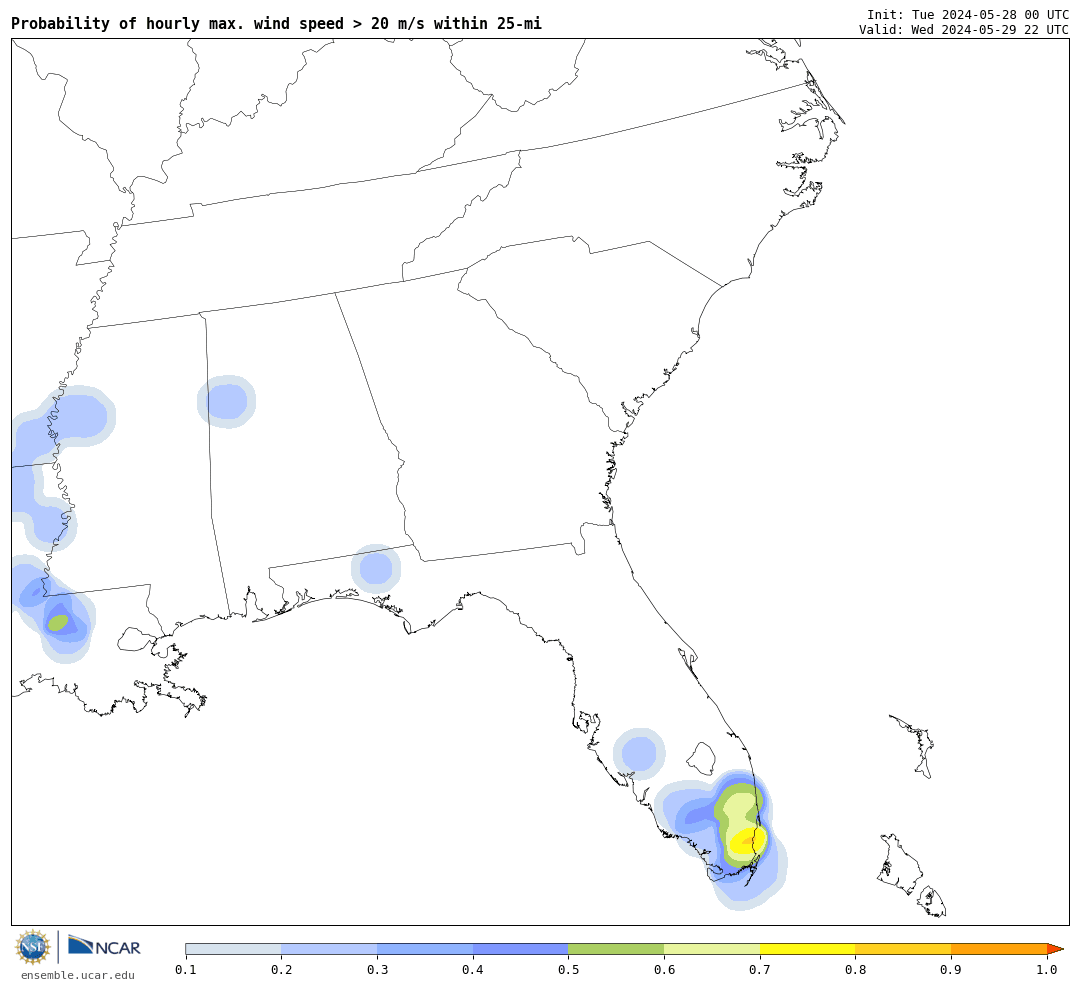Click the 0.1–0.2 pale blue colorbar segment
The width and height of the screenshot is (1080, 988).
[233, 949]
